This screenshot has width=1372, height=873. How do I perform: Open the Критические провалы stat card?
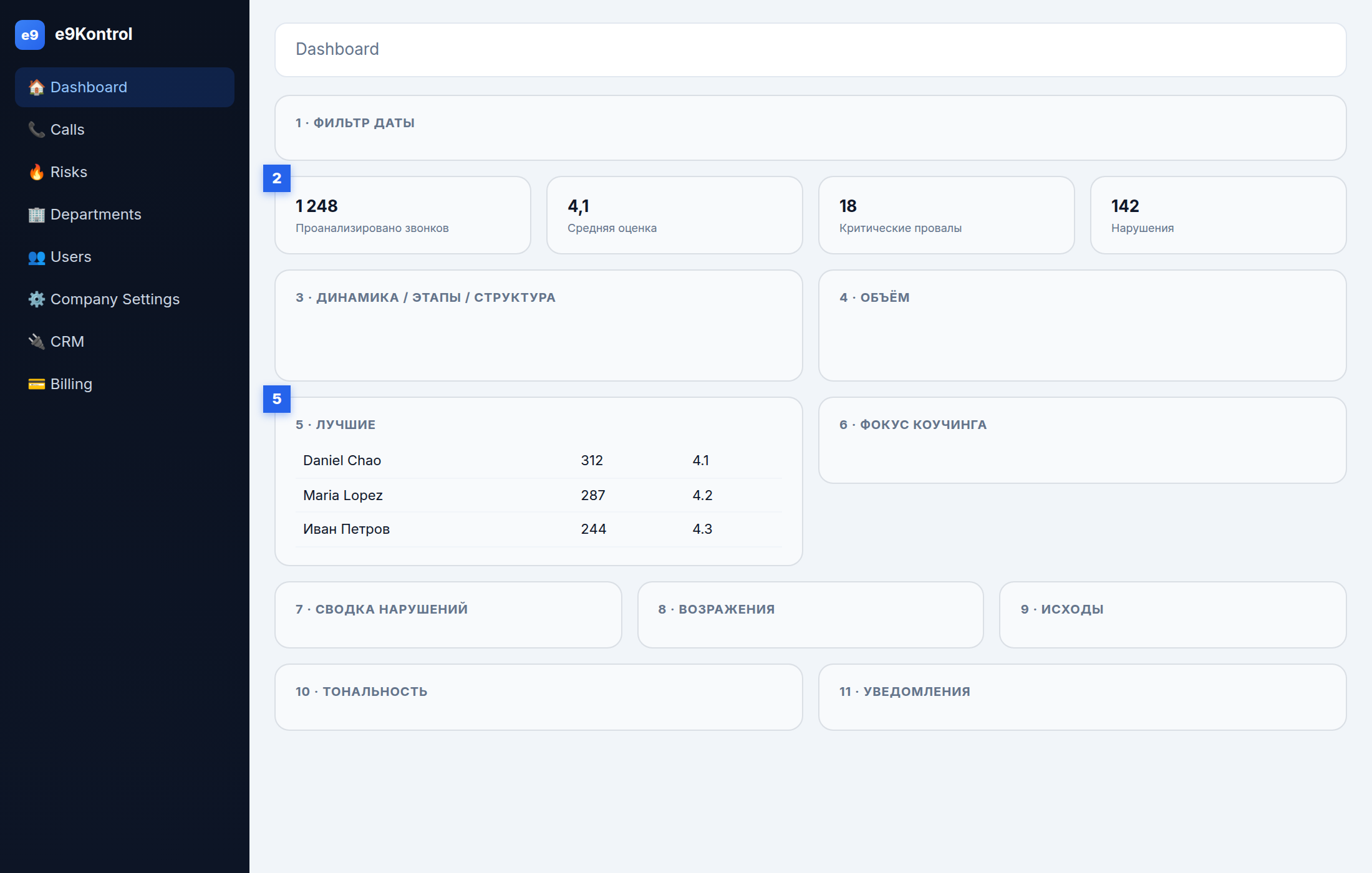click(x=947, y=215)
